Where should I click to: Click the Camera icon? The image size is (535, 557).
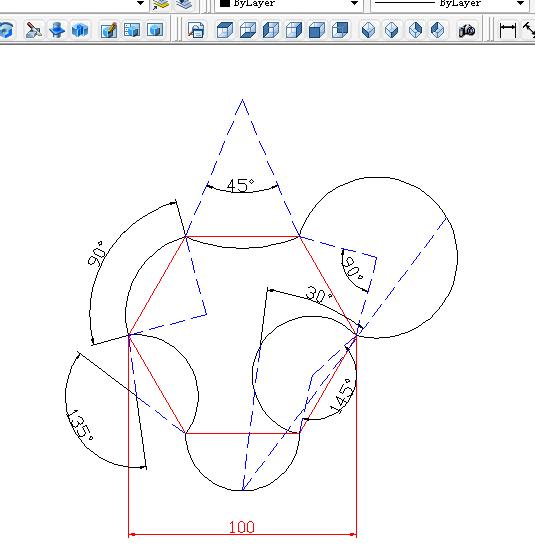tap(466, 31)
